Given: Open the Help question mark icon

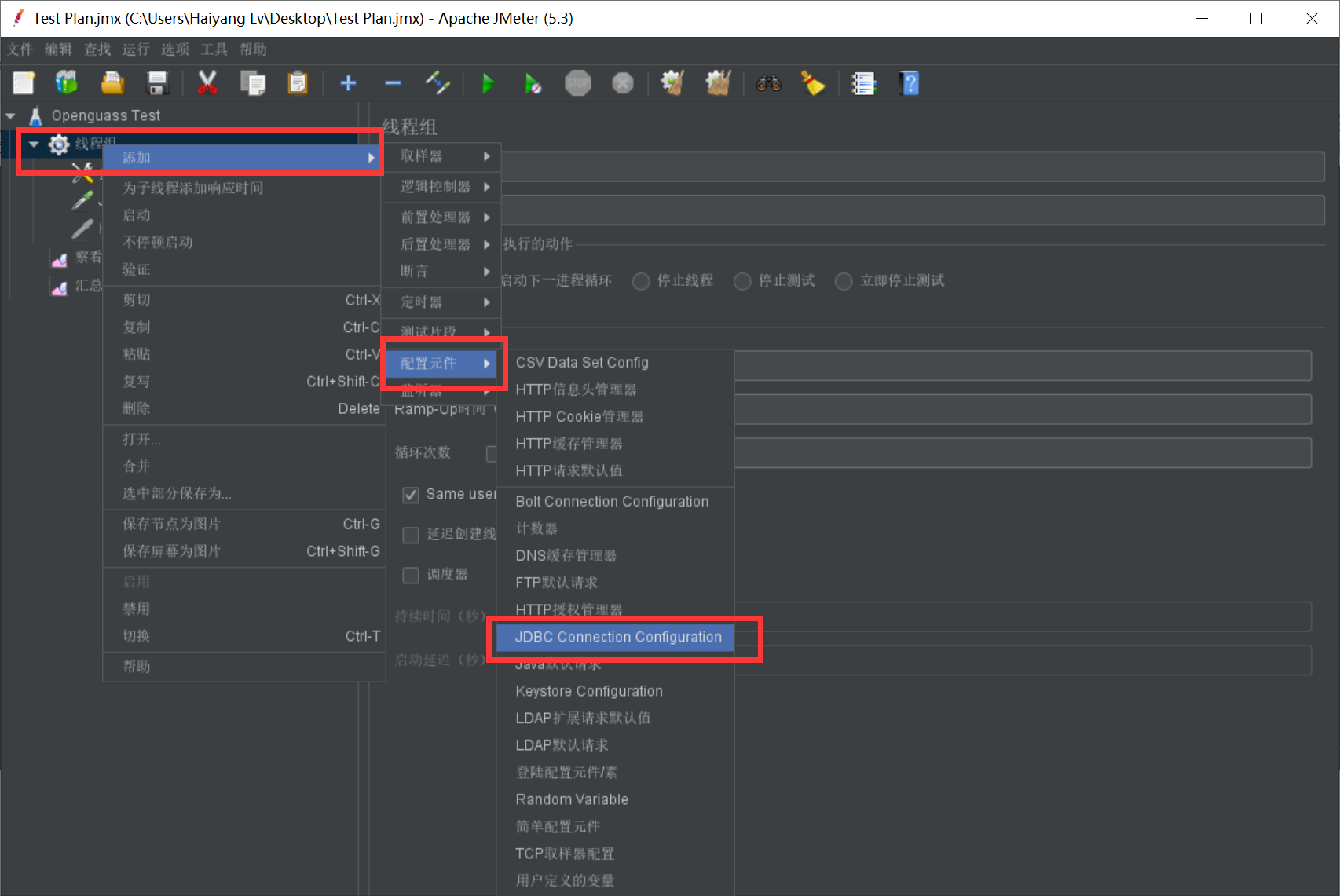Looking at the screenshot, I should click(909, 82).
